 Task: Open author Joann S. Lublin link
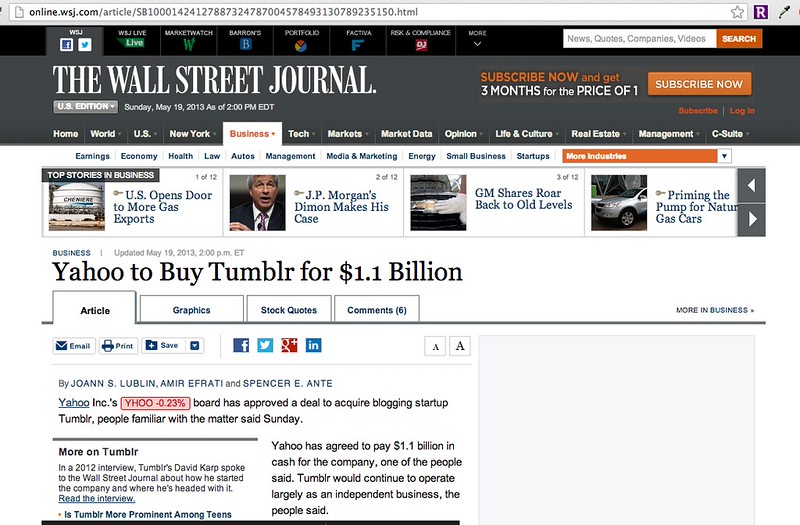click(x=113, y=384)
